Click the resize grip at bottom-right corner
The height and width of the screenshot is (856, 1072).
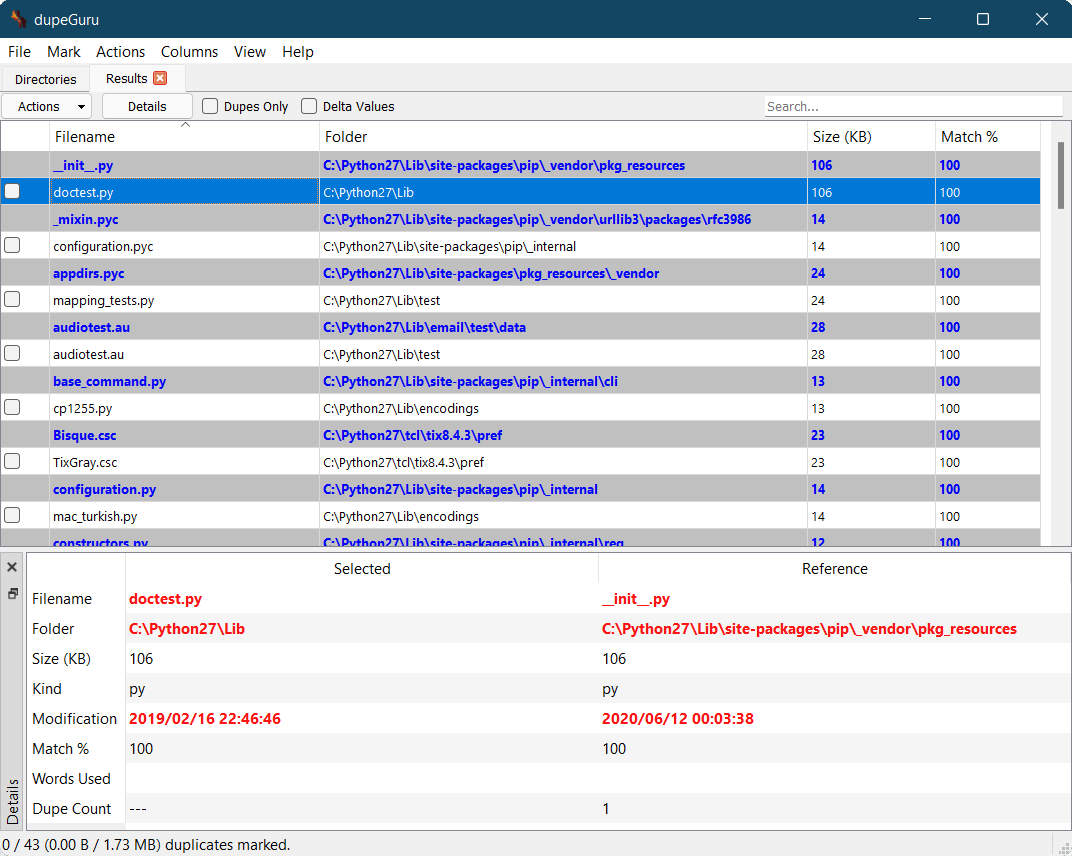coord(1064,849)
